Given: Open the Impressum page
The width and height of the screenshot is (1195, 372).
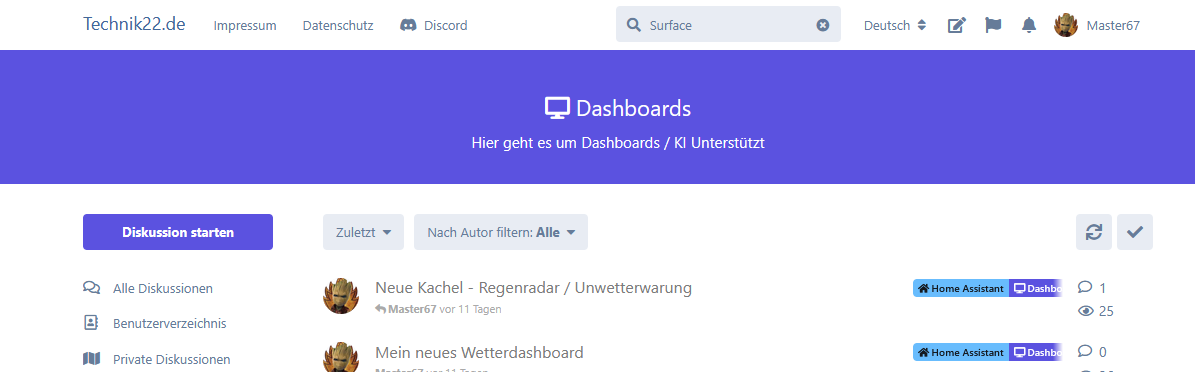Looking at the screenshot, I should click(245, 25).
